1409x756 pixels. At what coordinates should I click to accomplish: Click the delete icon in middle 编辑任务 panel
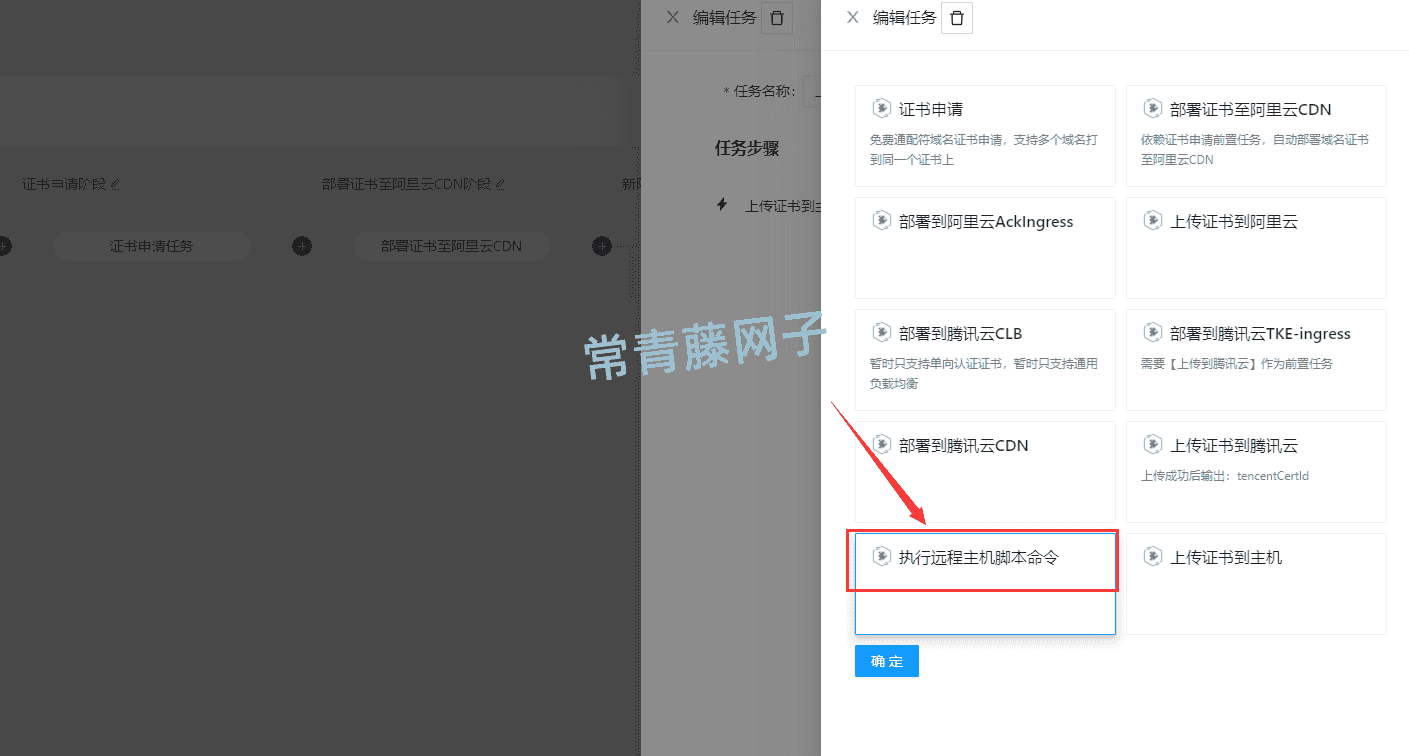(777, 18)
